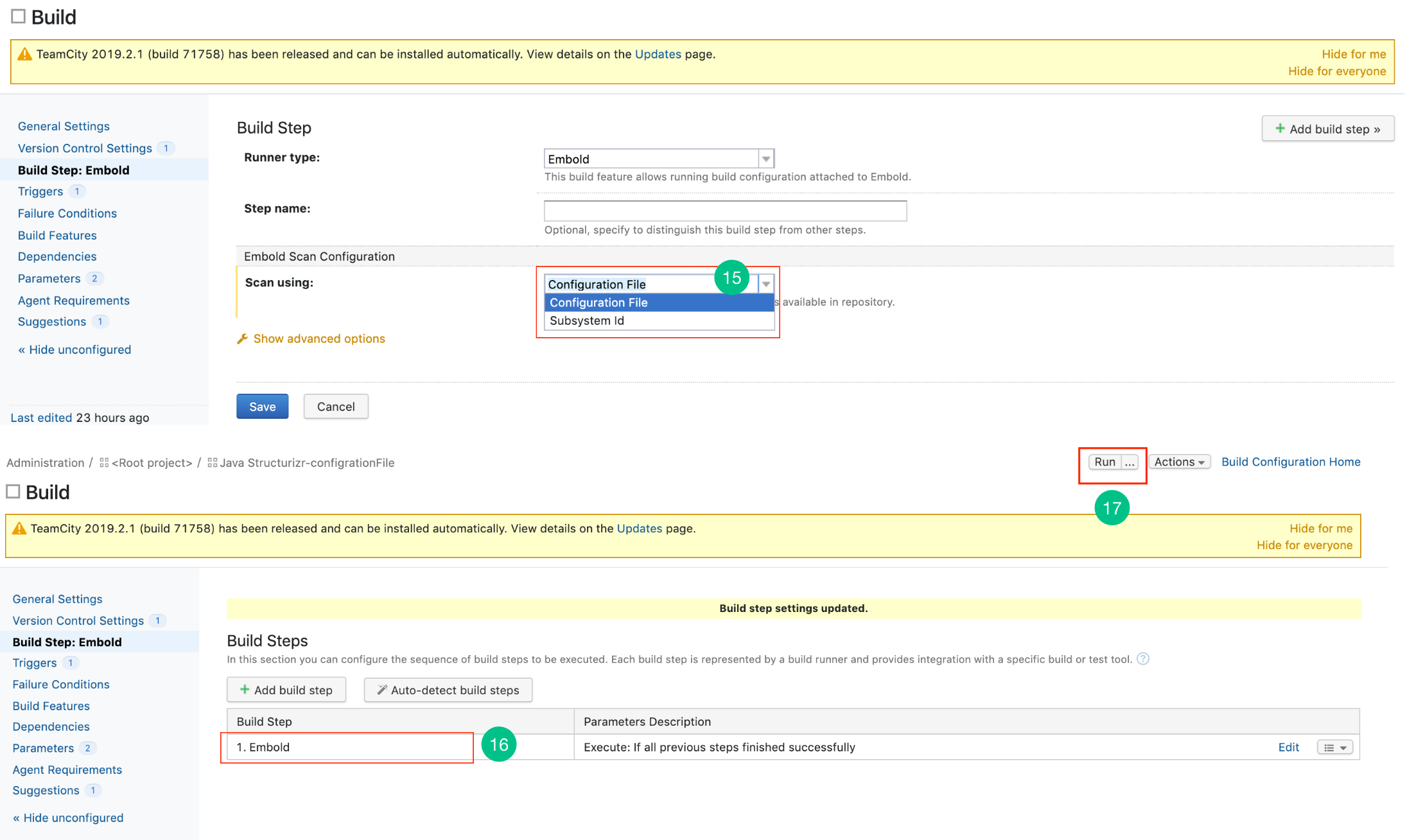
Task: Click Show advanced options link
Action: coord(319,338)
